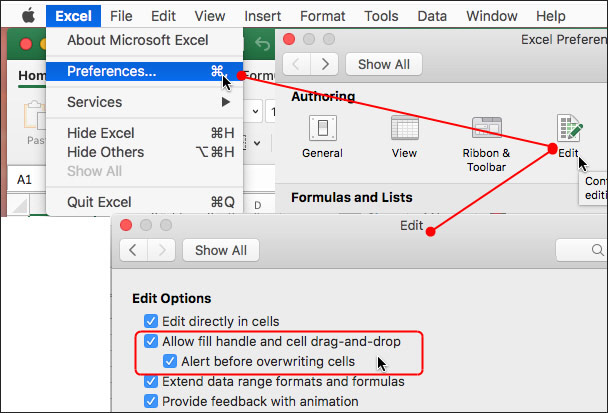
Task: Toggle Allow fill handle and cell drag-and-drop
Action: (151, 342)
